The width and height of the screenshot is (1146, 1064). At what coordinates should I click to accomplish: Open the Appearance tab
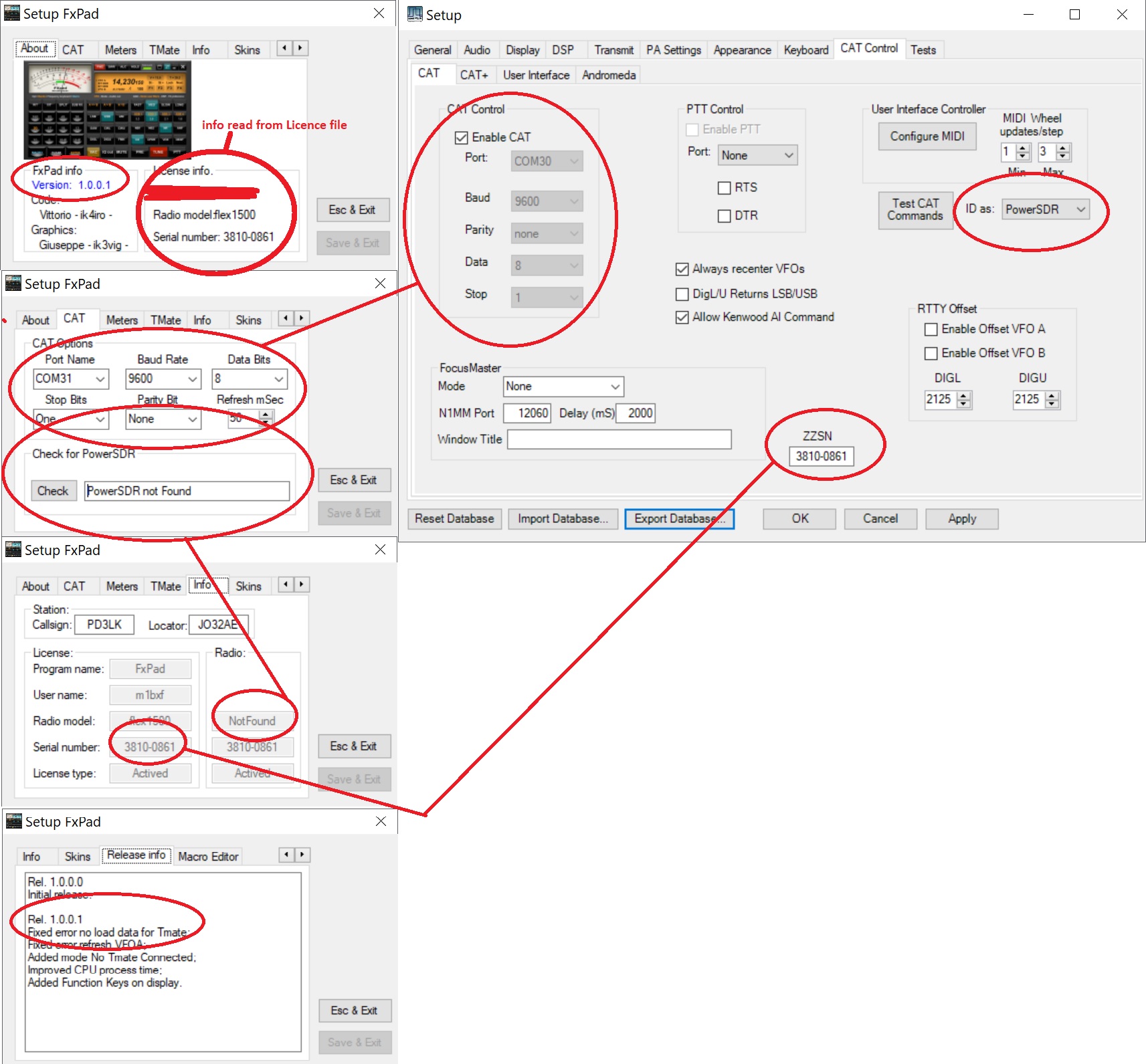[742, 50]
